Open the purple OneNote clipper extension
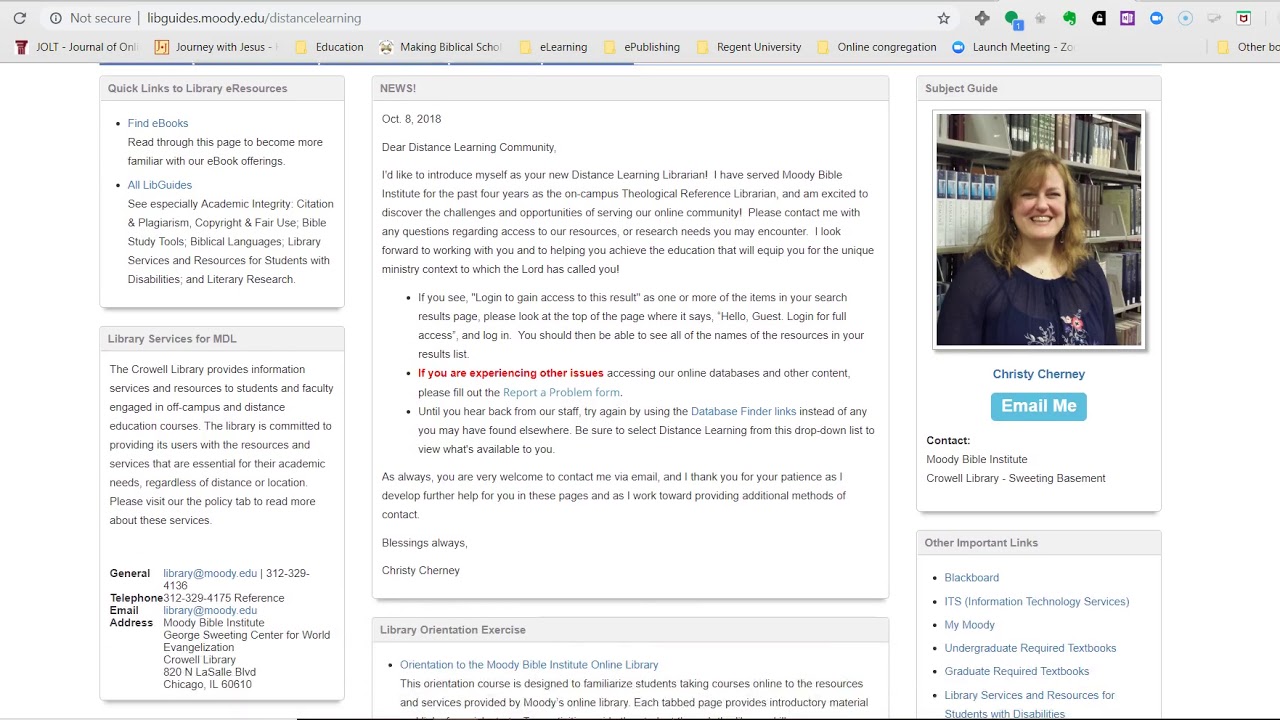The width and height of the screenshot is (1280, 720). 1127,18
